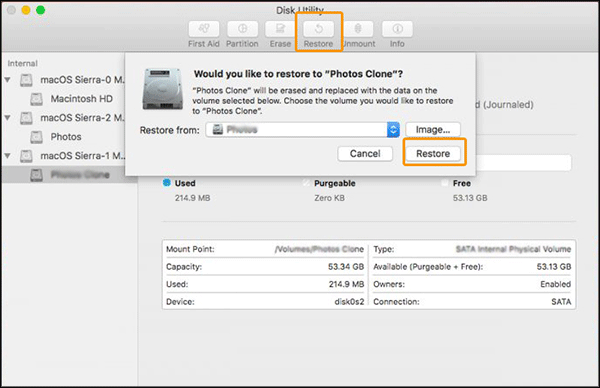Click the Internal sidebar heading

pos(23,64)
